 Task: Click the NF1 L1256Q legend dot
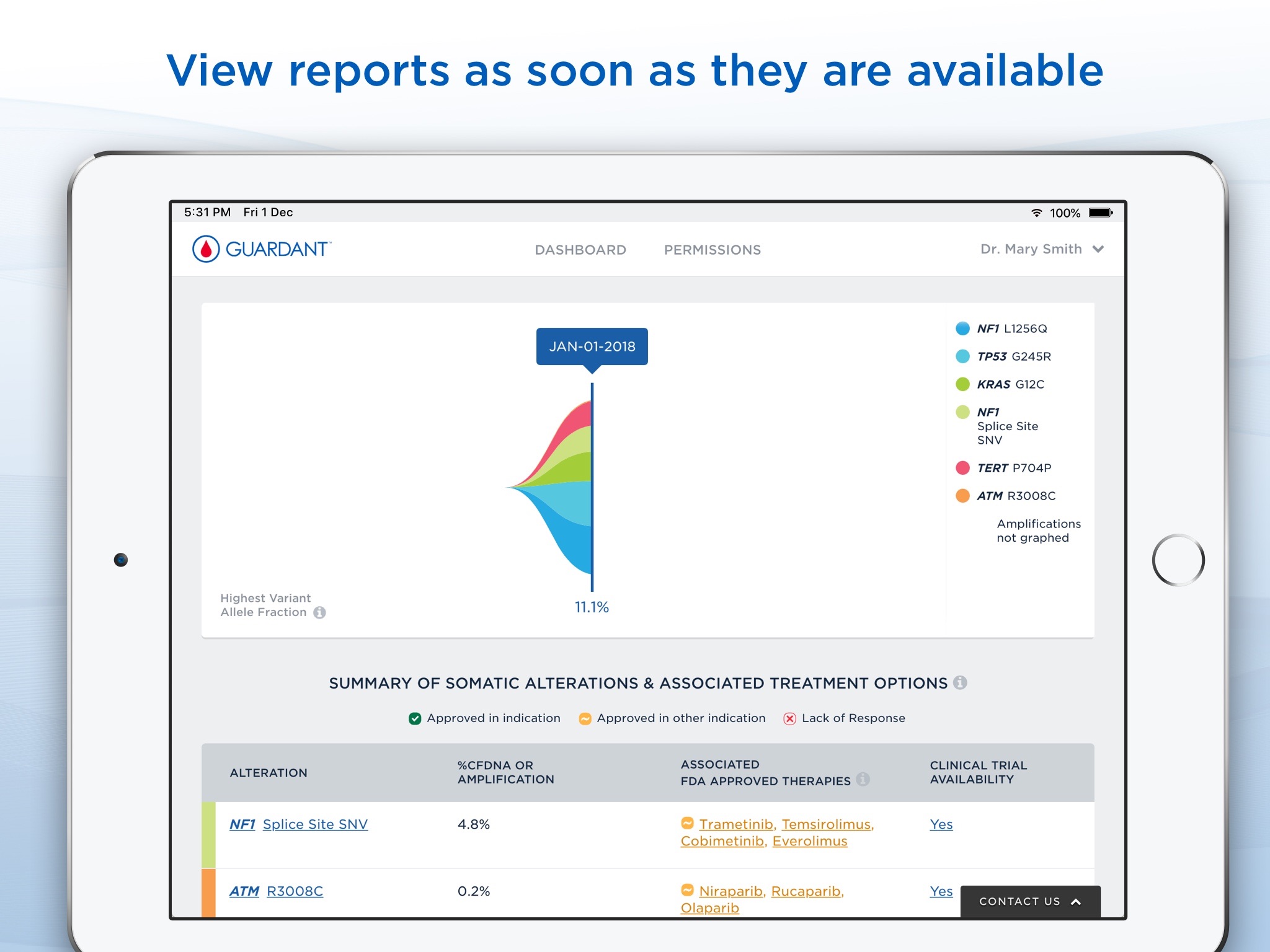point(962,328)
